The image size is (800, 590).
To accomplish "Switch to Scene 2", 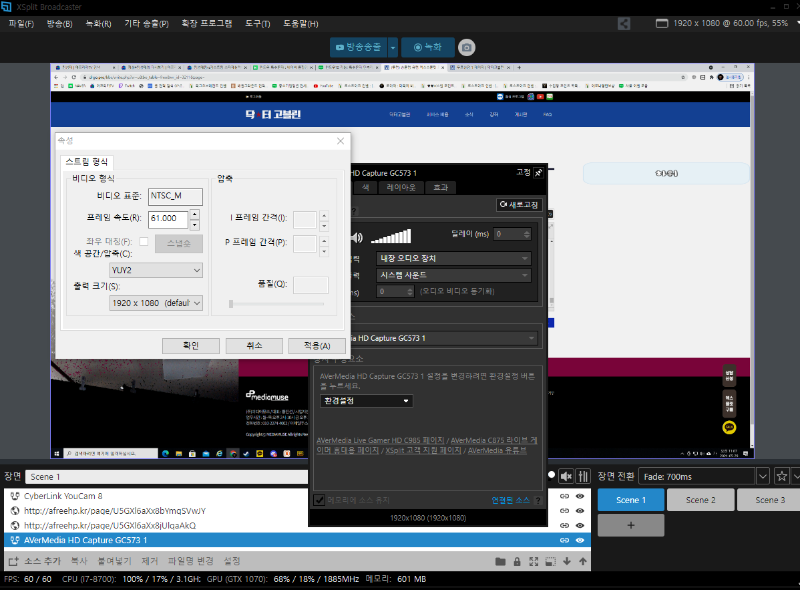I will (701, 500).
